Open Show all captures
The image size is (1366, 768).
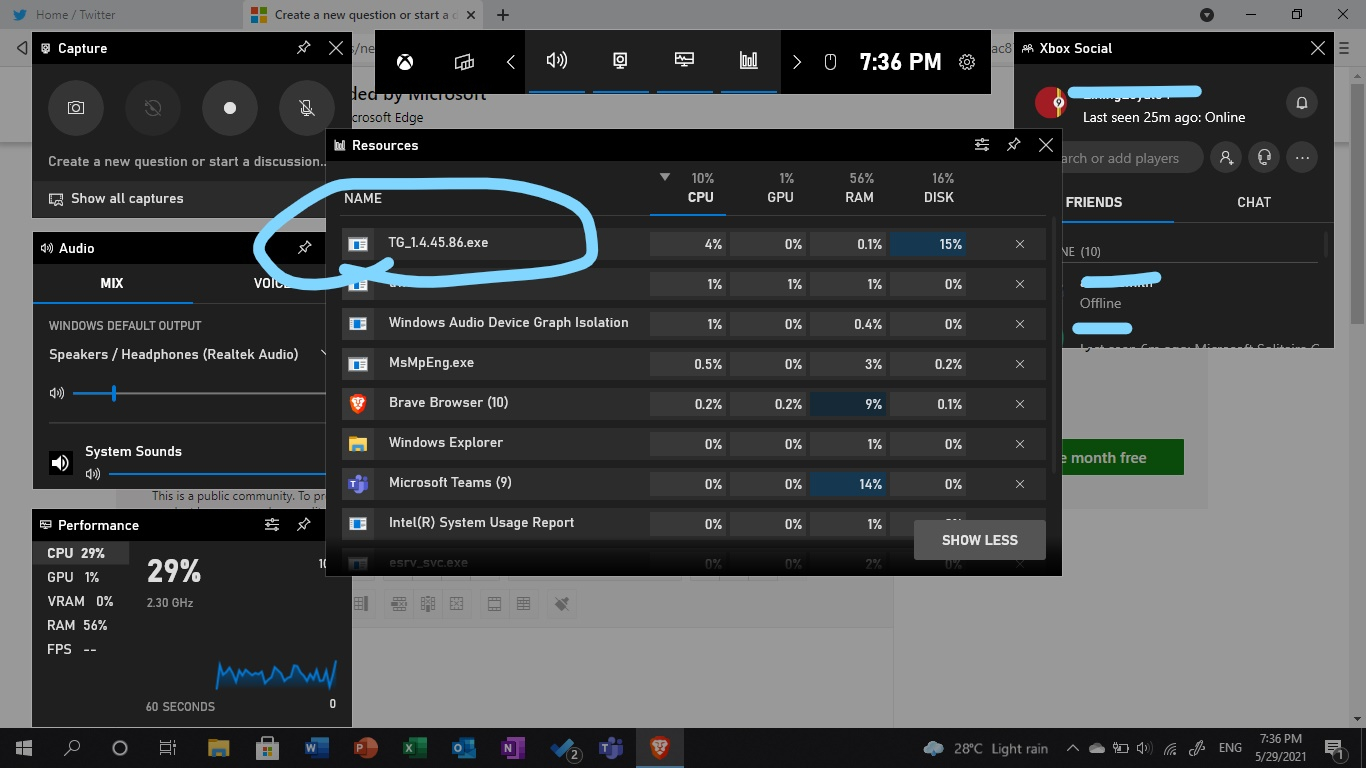click(116, 198)
